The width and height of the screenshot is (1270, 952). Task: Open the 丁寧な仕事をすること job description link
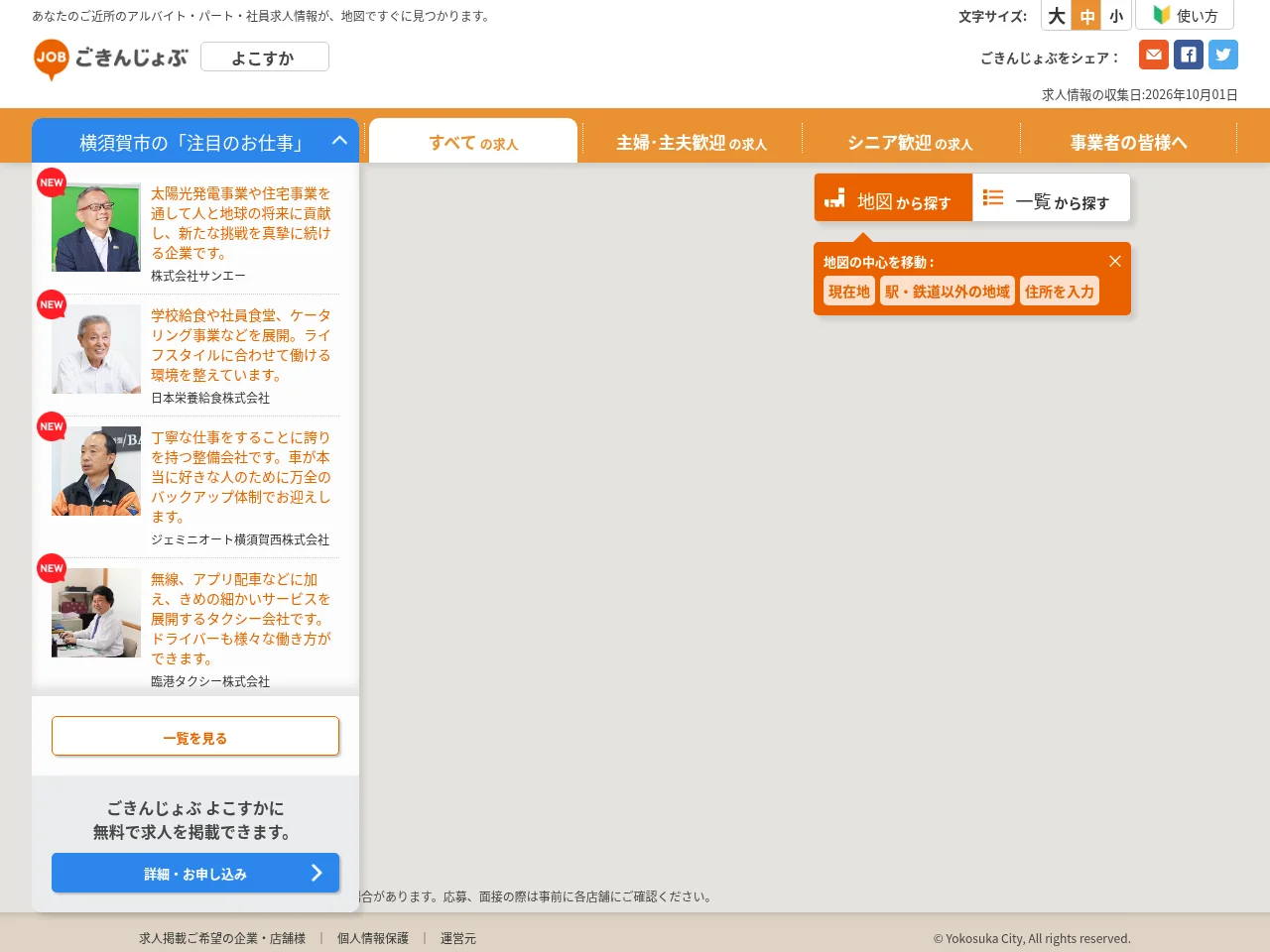[241, 477]
